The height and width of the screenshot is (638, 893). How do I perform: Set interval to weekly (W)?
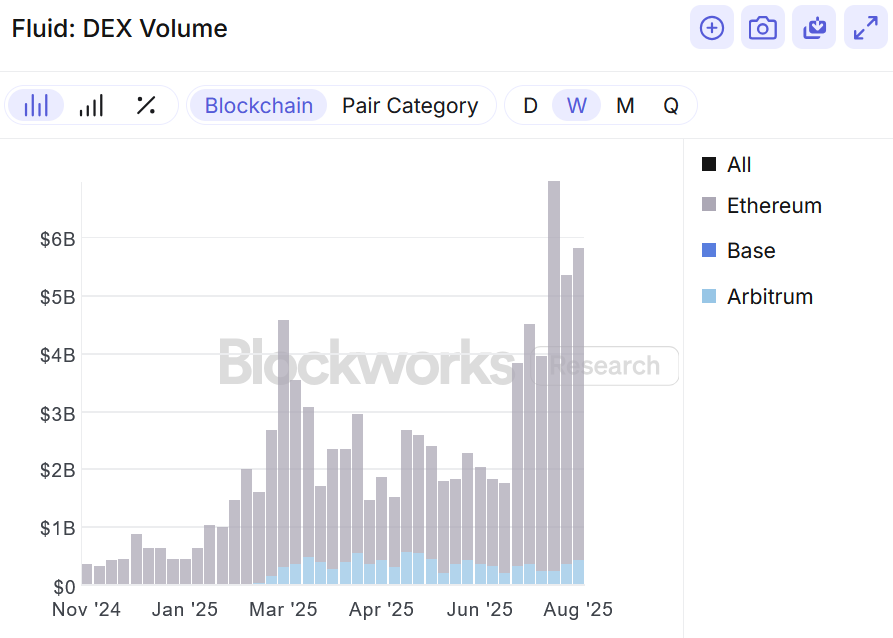[x=577, y=105]
